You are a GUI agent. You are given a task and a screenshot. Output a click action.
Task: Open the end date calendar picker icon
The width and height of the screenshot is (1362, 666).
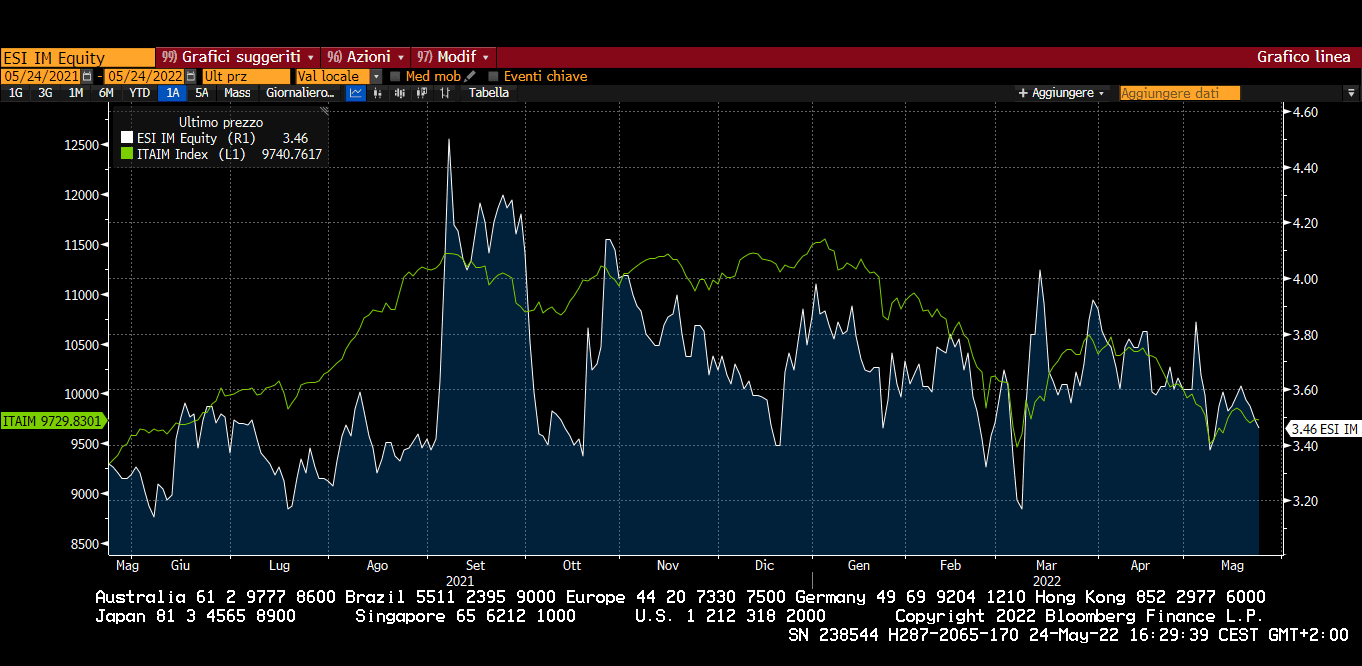click(x=191, y=76)
